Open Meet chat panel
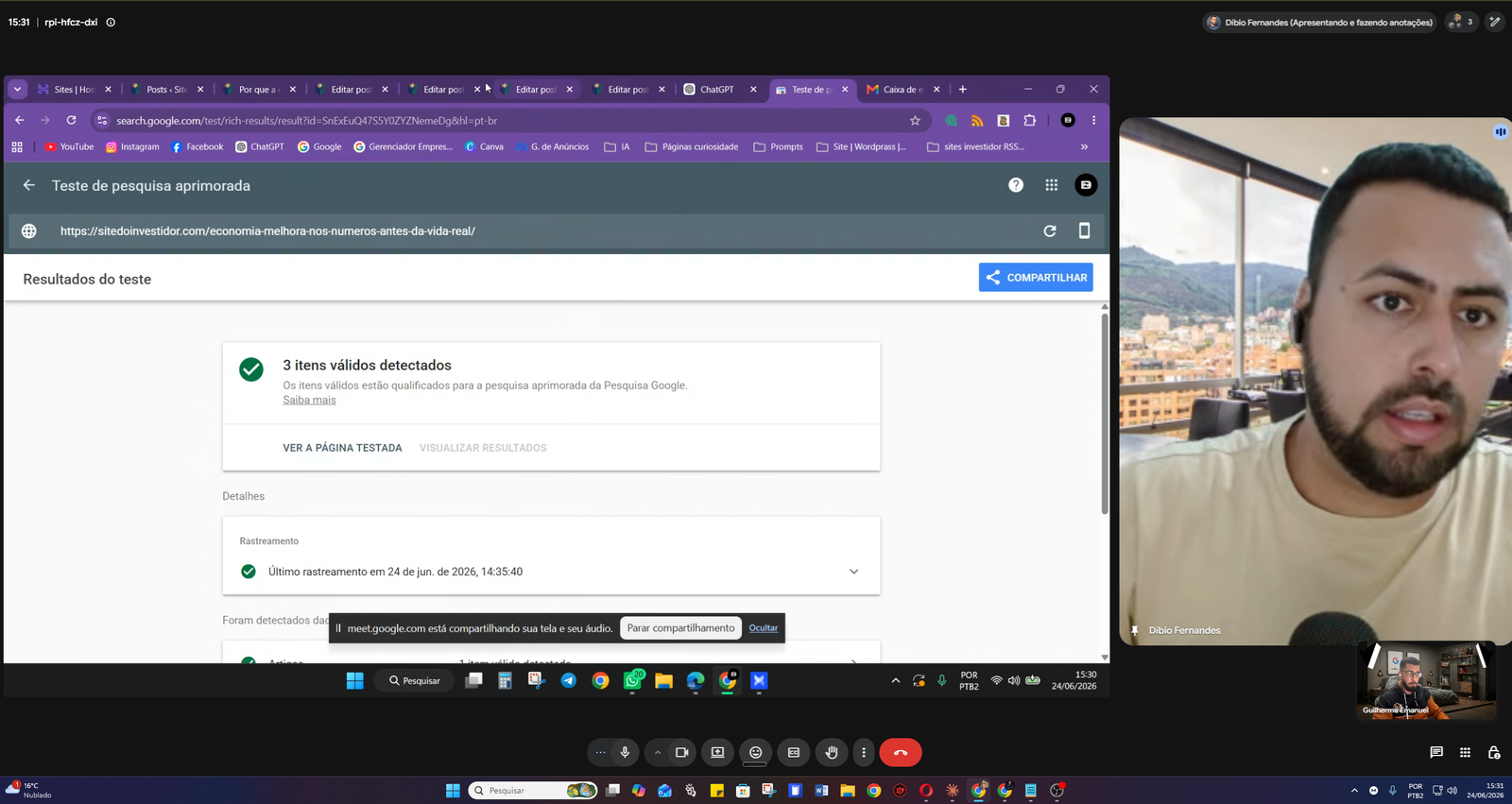 point(1436,753)
